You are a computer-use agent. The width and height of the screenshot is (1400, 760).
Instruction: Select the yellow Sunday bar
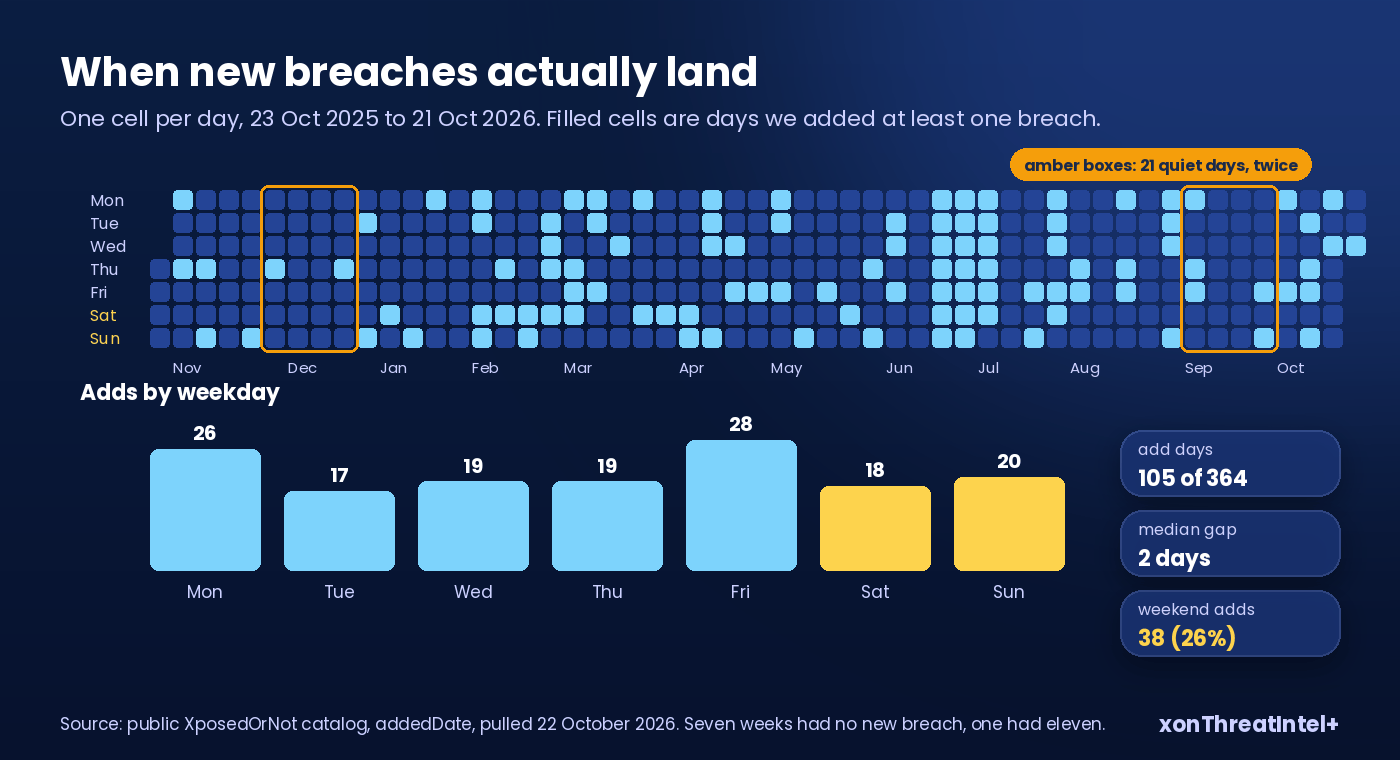[1009, 524]
